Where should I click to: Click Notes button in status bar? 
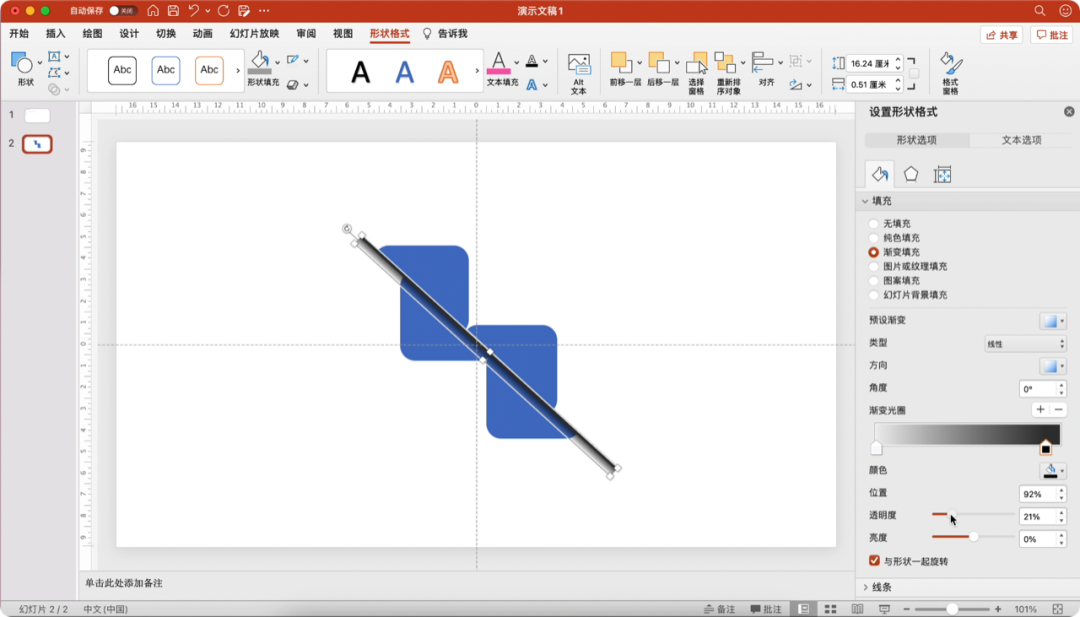(720, 609)
